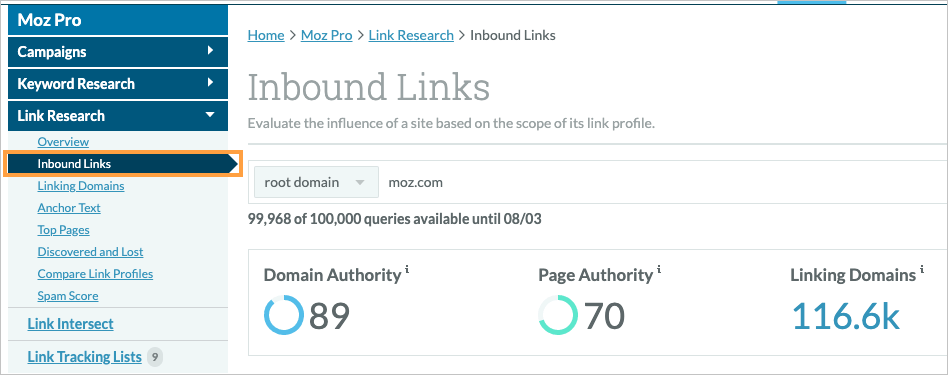Image resolution: width=948 pixels, height=375 pixels.
Task: Click the Page Authority ring gauge
Action: click(x=558, y=315)
